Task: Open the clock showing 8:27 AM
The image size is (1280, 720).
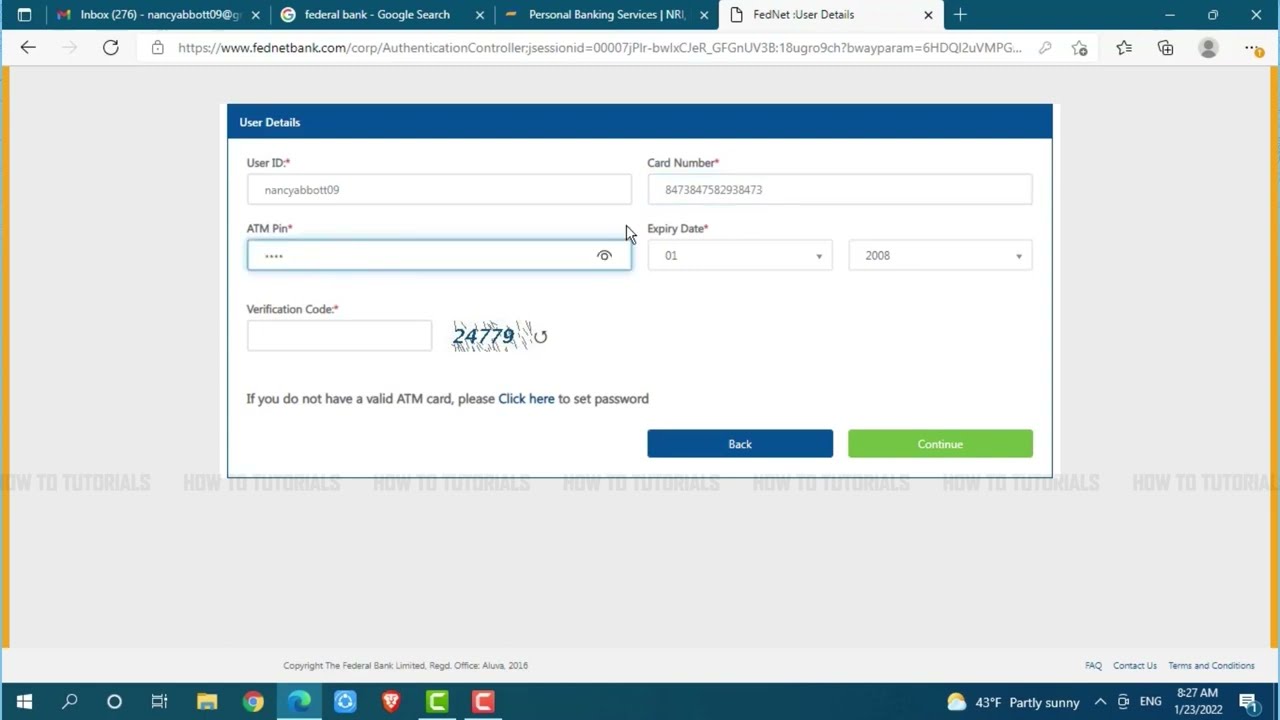Action: point(1198,702)
